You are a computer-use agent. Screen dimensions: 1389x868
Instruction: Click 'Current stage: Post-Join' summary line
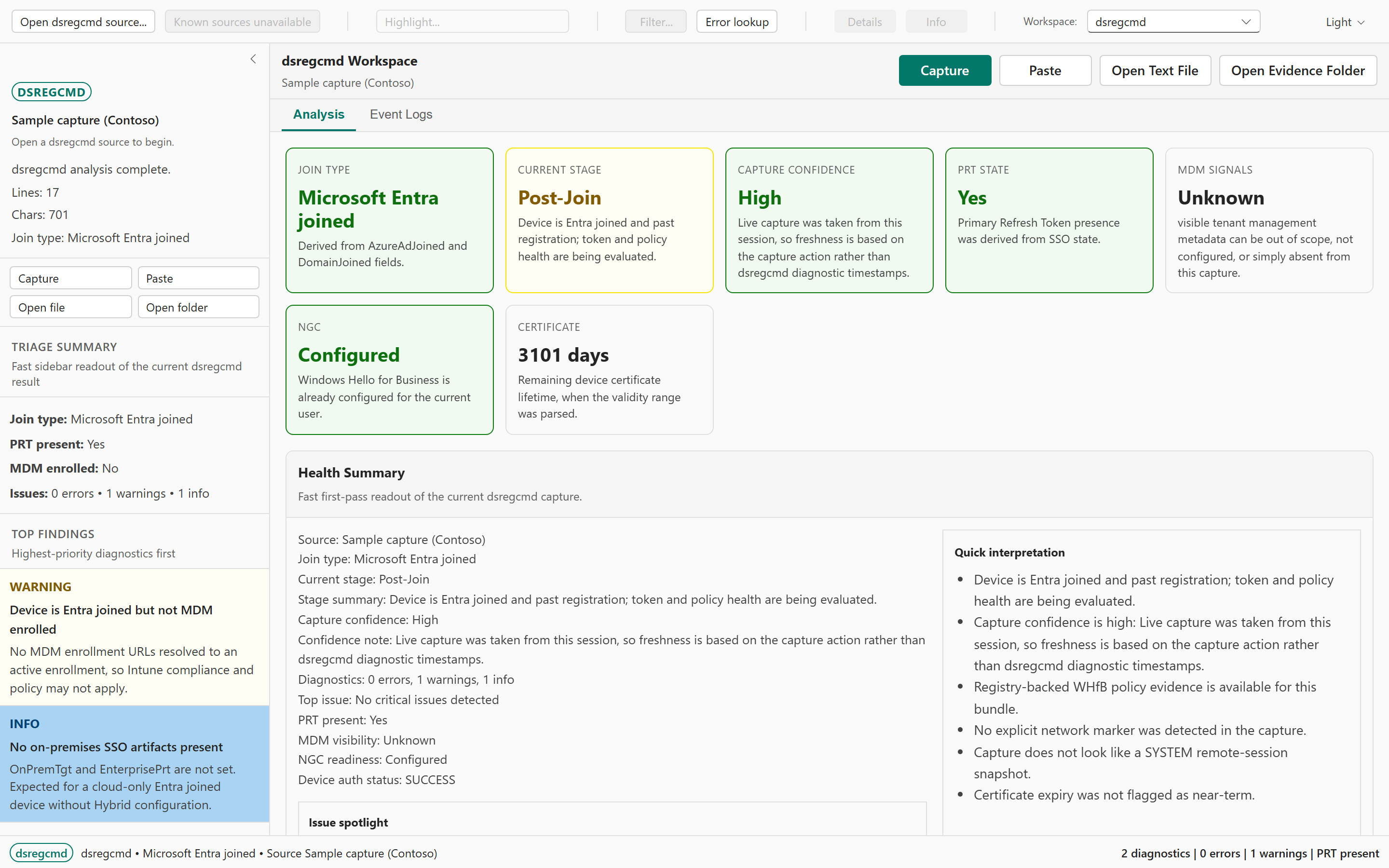364,579
